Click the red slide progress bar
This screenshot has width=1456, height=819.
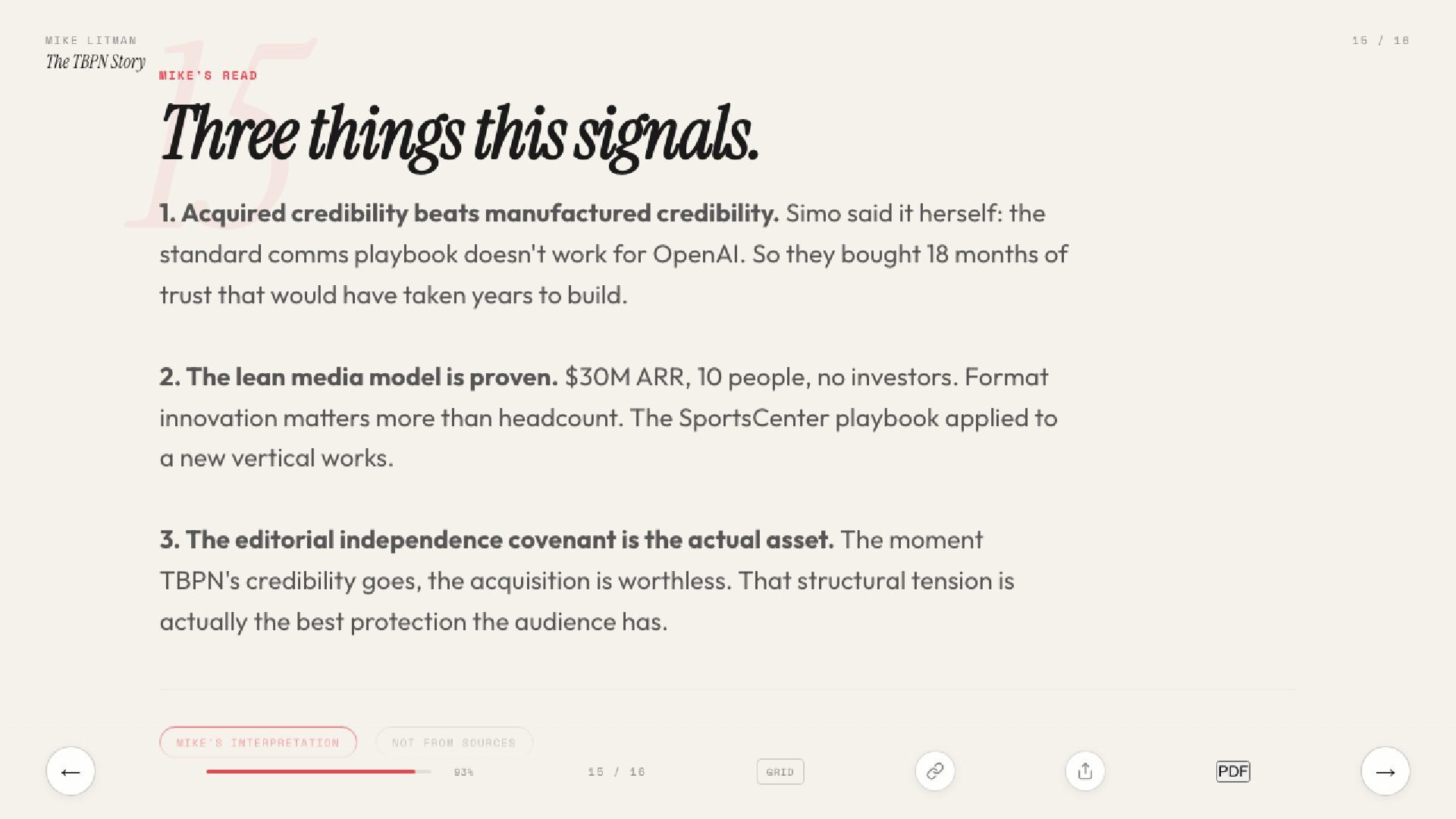(x=311, y=772)
